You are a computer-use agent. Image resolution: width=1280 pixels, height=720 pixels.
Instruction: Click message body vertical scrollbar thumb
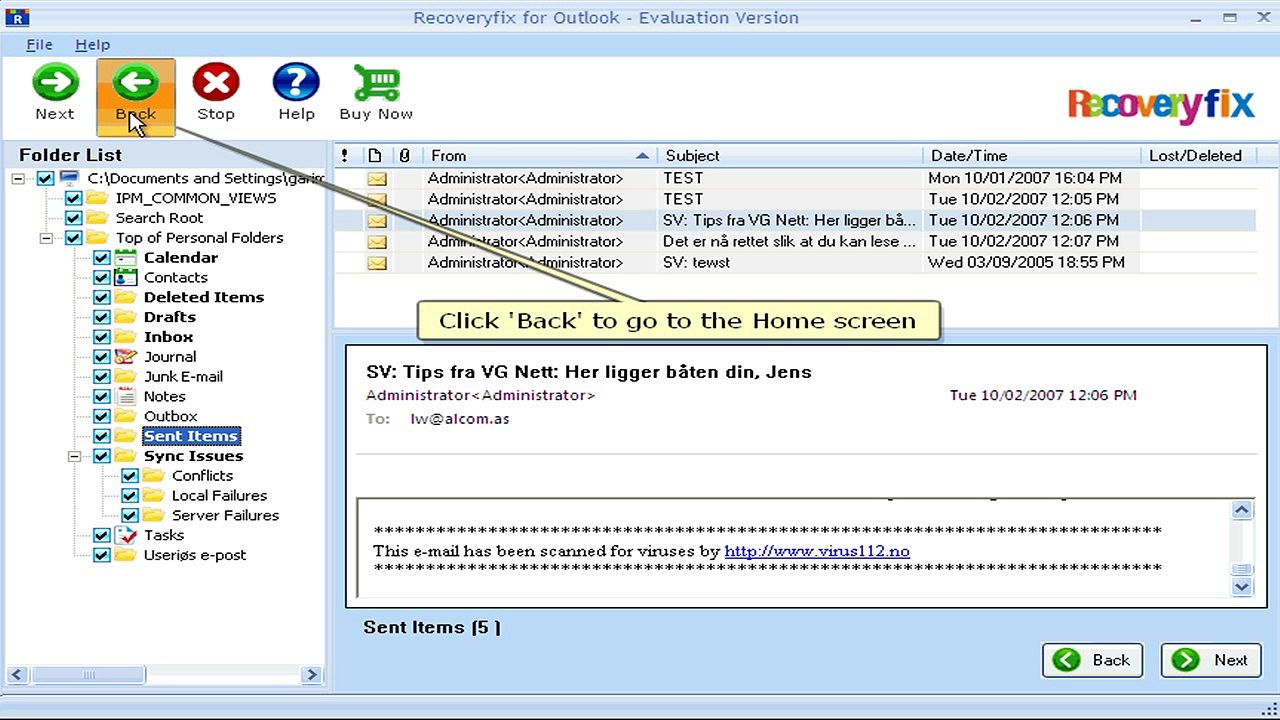[1242, 570]
